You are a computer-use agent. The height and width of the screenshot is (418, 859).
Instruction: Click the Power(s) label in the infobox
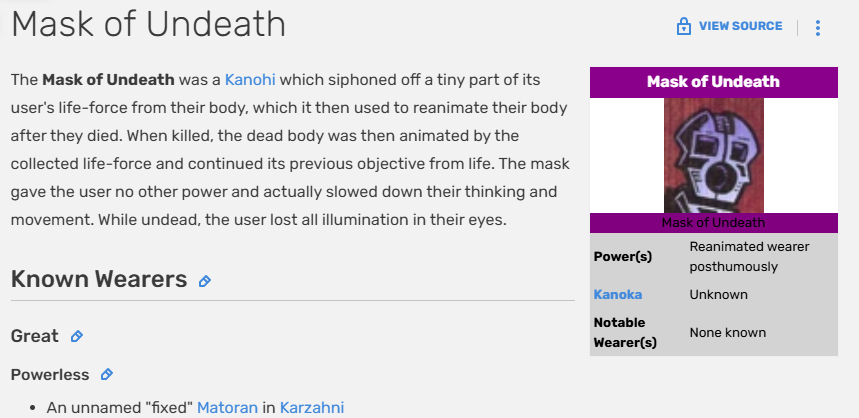click(x=623, y=256)
